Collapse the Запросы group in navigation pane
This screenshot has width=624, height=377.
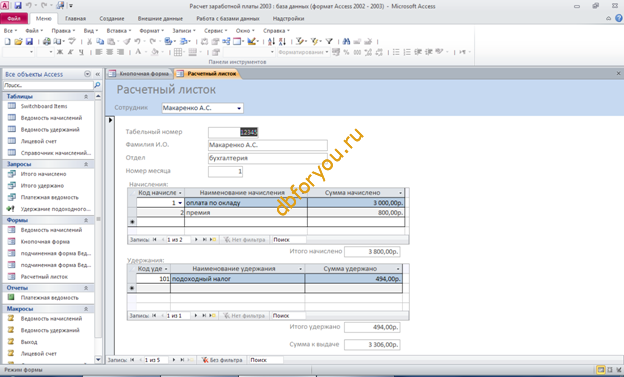[86, 164]
